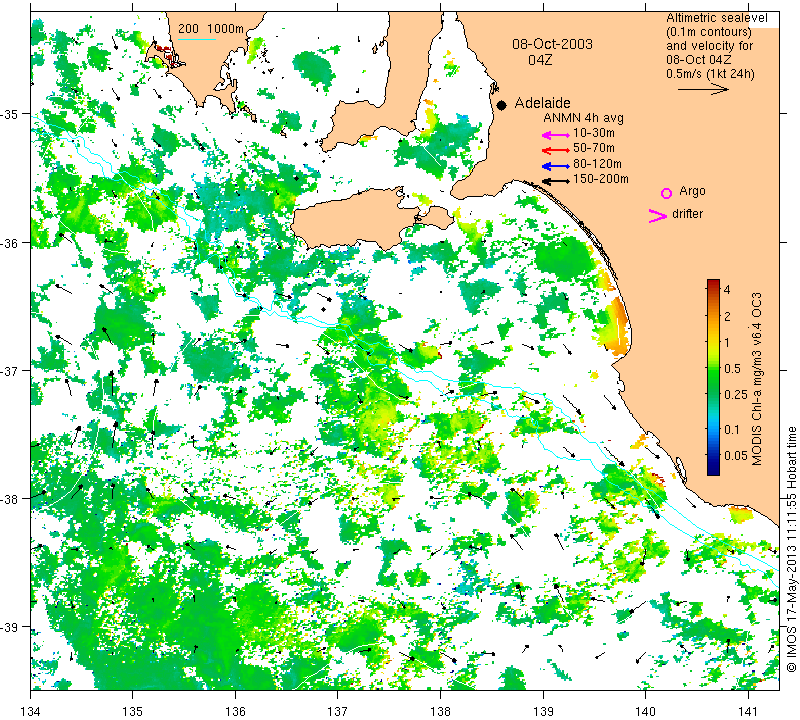
Task: Click the colorbar tick value 1
Action: pyautogui.click(x=727, y=342)
